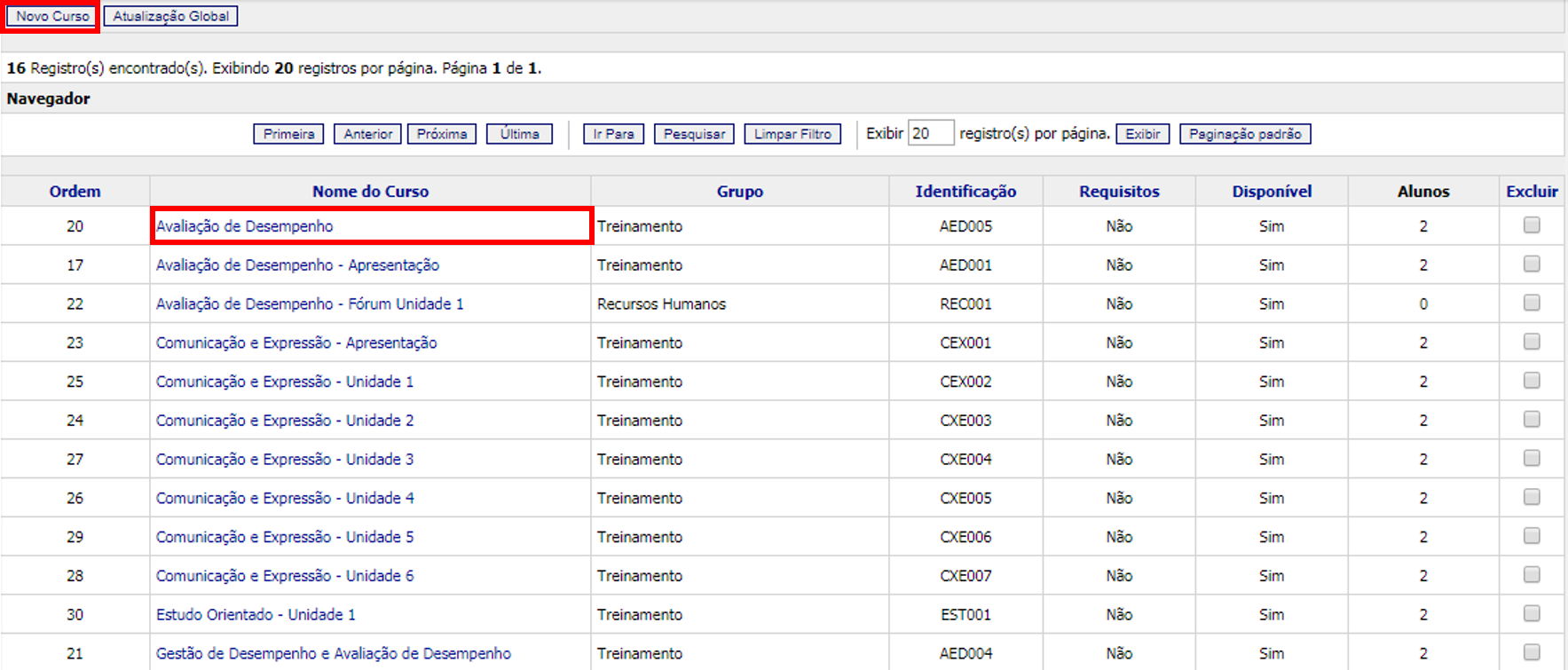1568x670 pixels.
Task: Open Atualização Global
Action: 170,16
